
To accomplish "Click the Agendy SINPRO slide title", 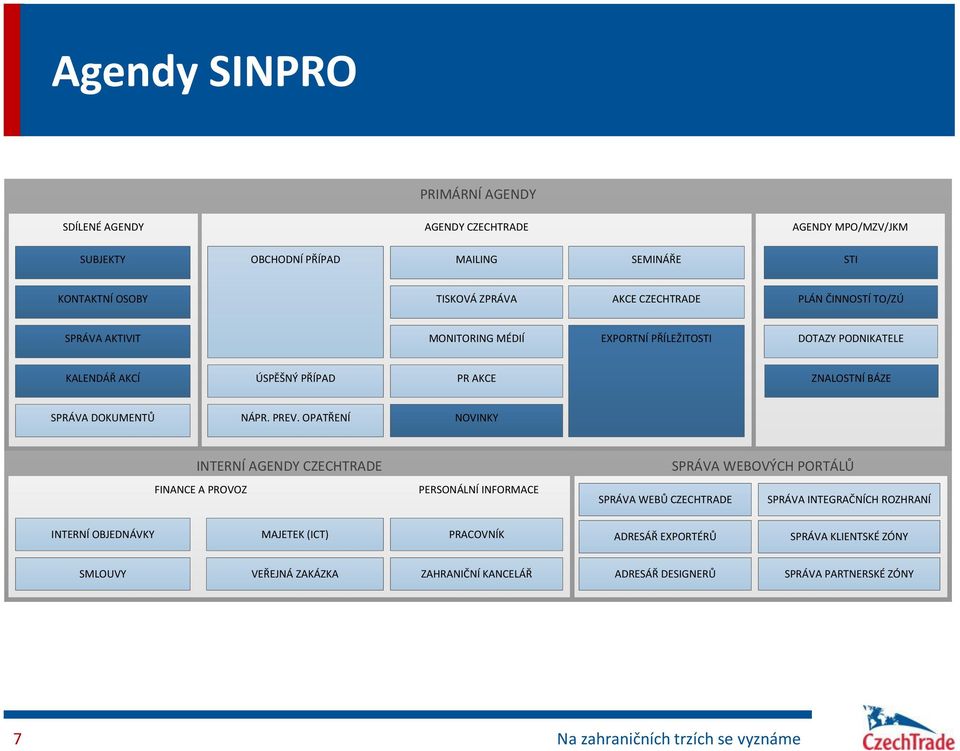I will [204, 72].
